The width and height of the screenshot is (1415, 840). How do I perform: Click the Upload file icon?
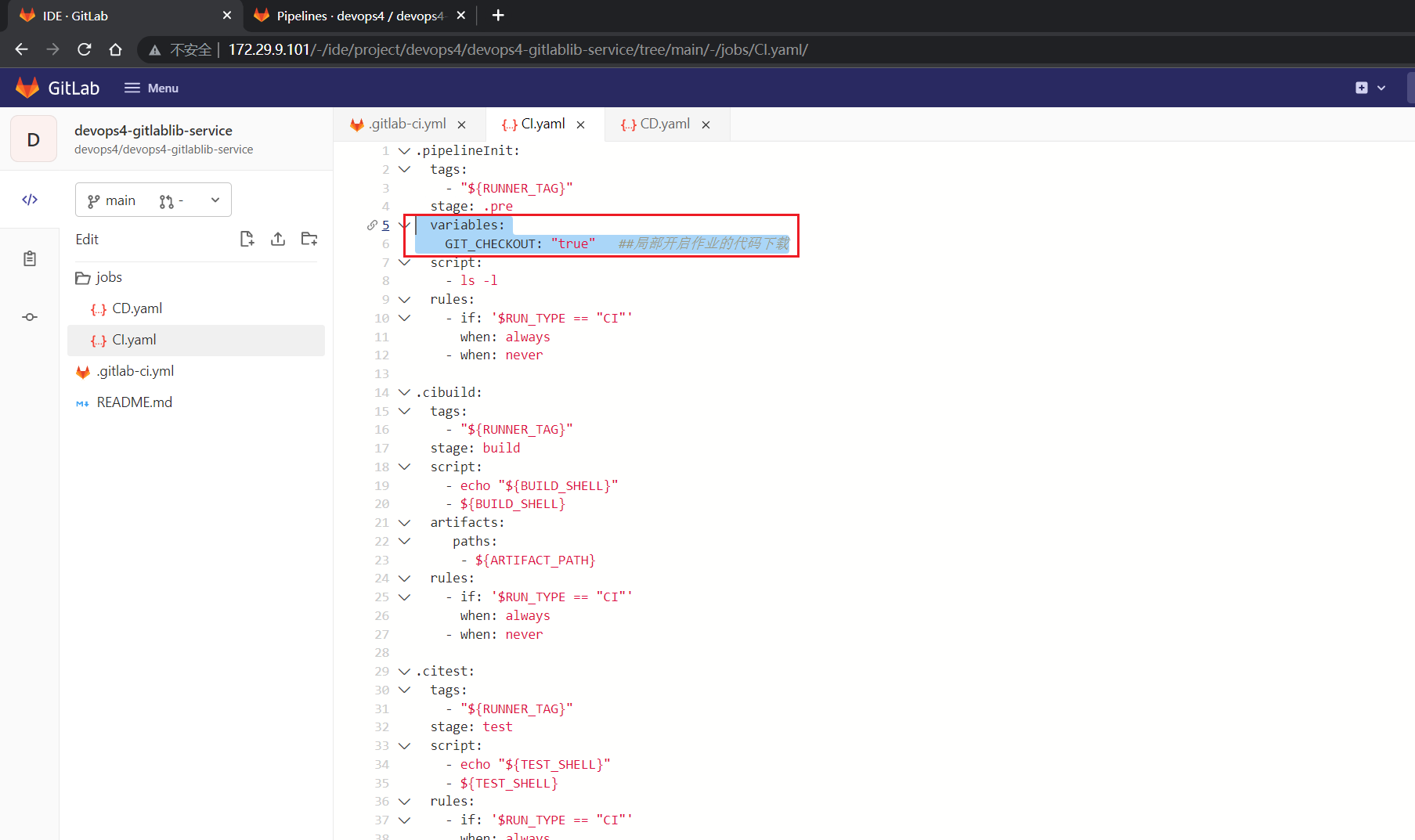278,239
